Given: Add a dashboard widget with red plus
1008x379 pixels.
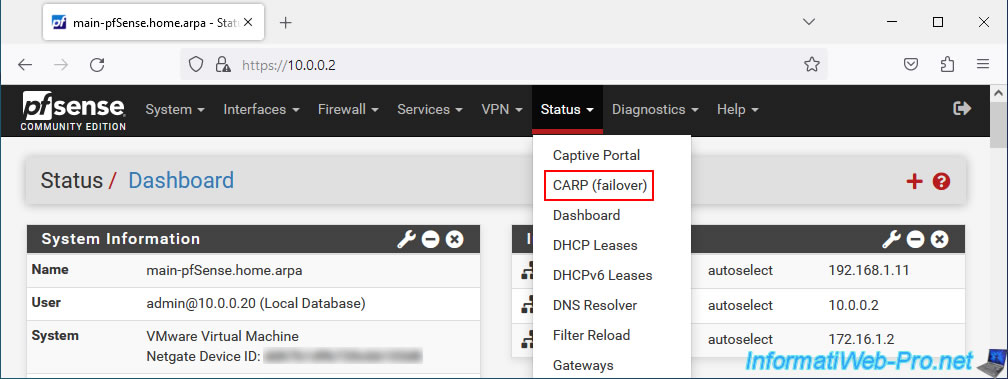Looking at the screenshot, I should point(914,182).
